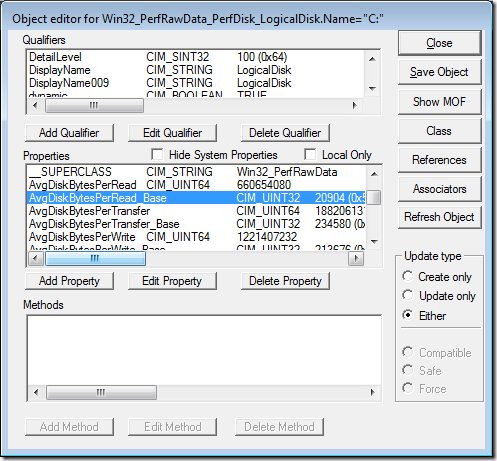Screen dimensions: 497x461
Task: Click the Qualifiers list down scroll arrow
Action: tap(372, 89)
